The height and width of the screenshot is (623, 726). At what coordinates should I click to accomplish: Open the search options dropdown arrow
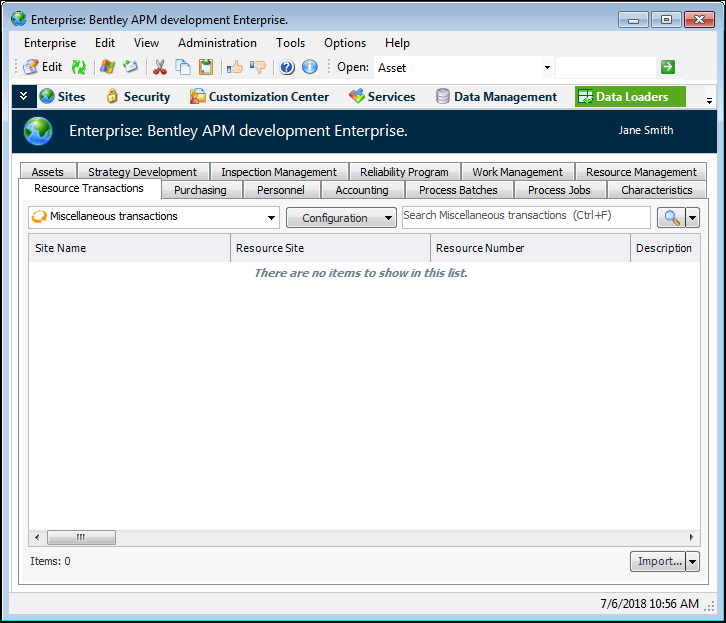[692, 217]
